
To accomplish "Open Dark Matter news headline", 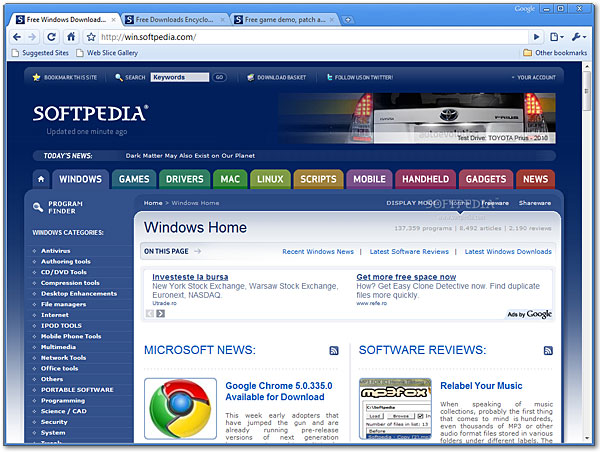I will point(190,156).
